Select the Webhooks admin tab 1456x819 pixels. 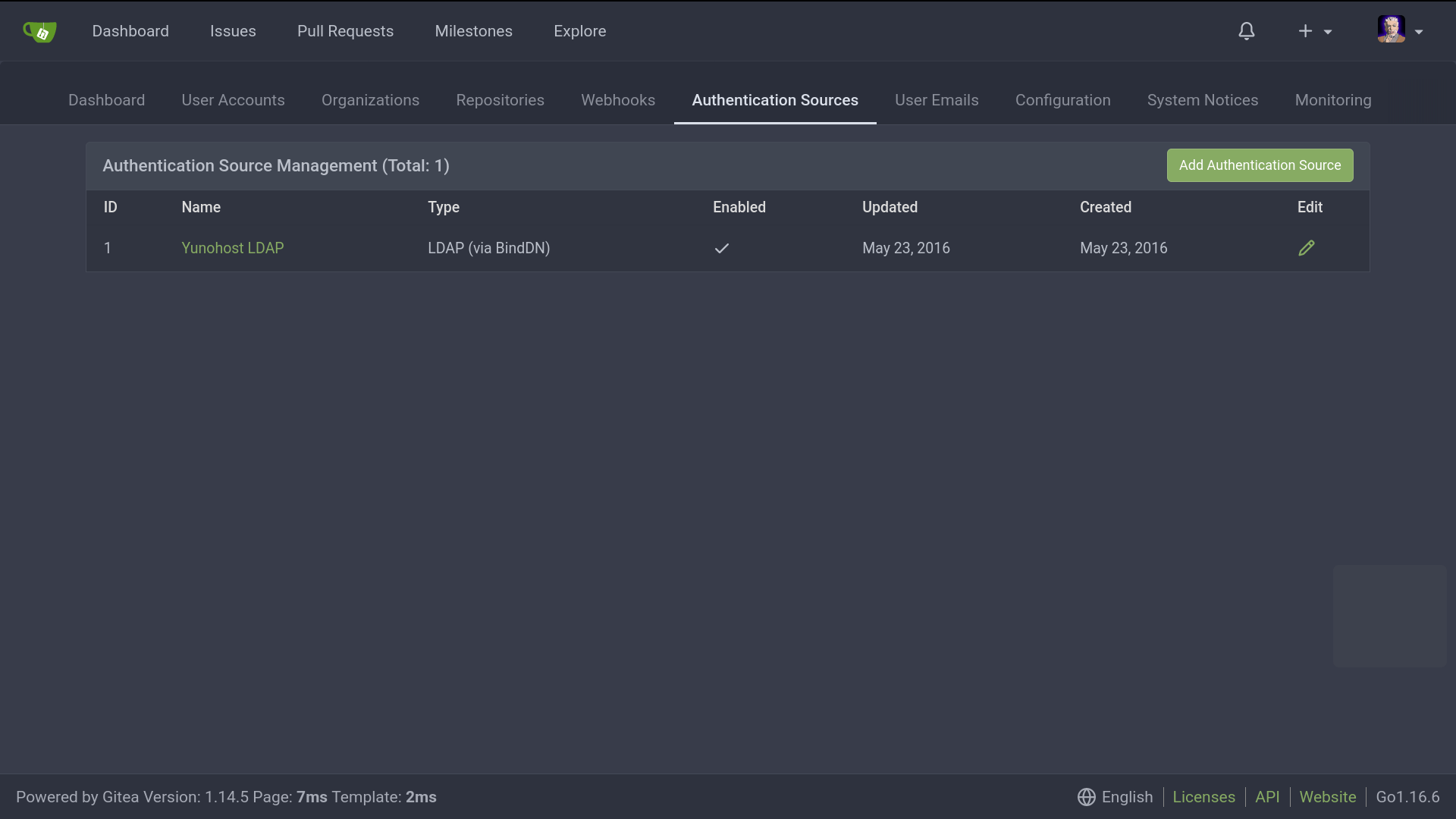617,100
